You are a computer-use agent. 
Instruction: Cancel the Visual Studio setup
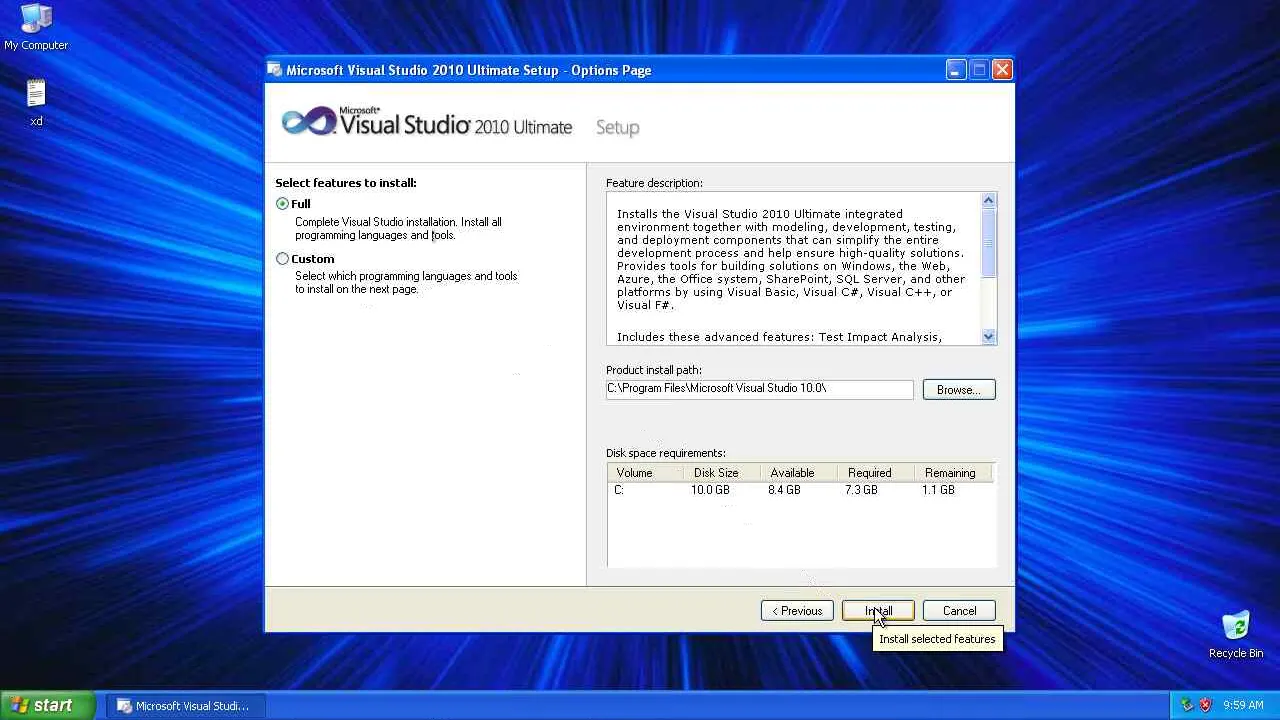(959, 611)
